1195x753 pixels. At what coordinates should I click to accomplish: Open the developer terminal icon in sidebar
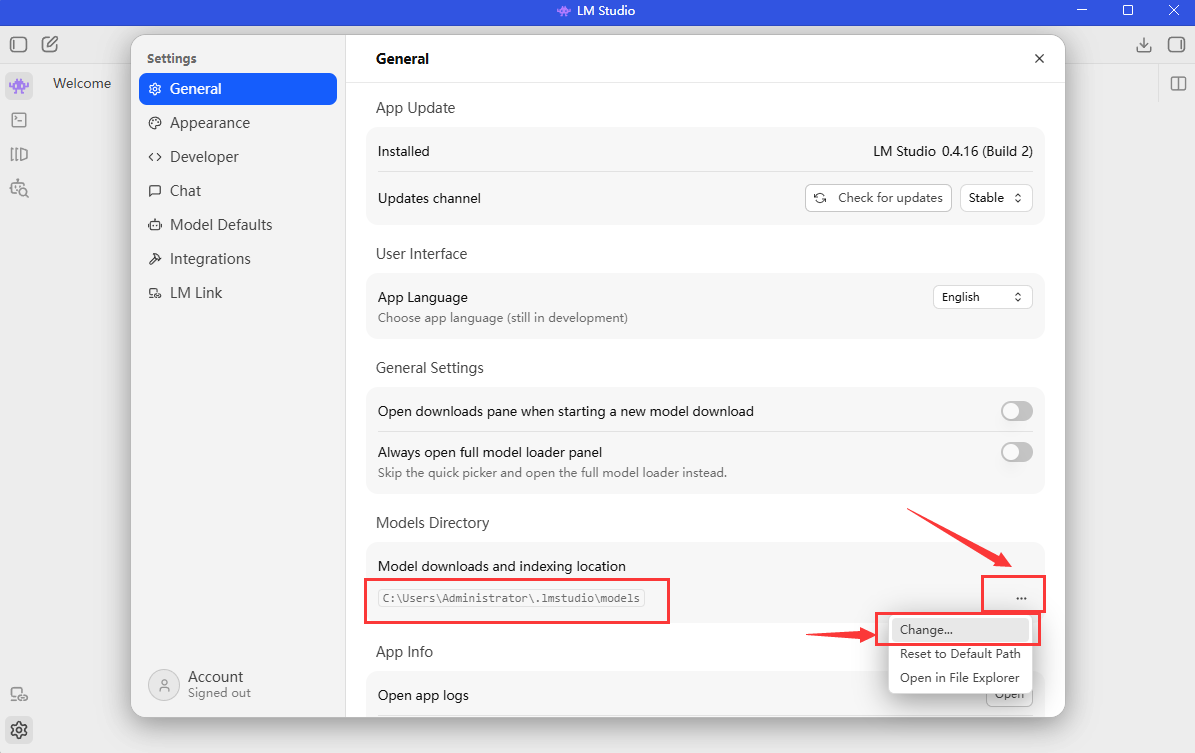pyautogui.click(x=19, y=120)
